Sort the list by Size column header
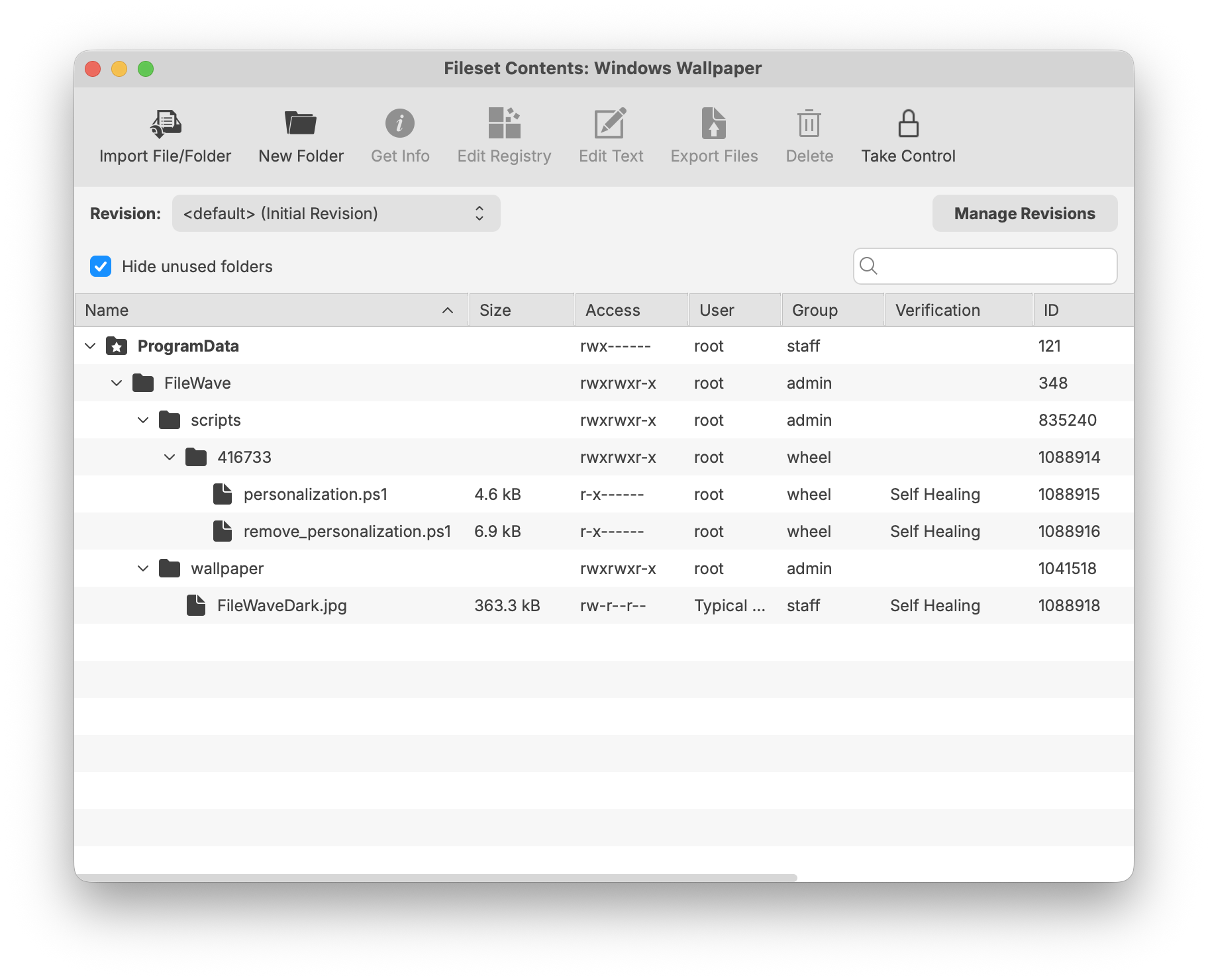The height and width of the screenshot is (980, 1208). pyautogui.click(x=521, y=310)
